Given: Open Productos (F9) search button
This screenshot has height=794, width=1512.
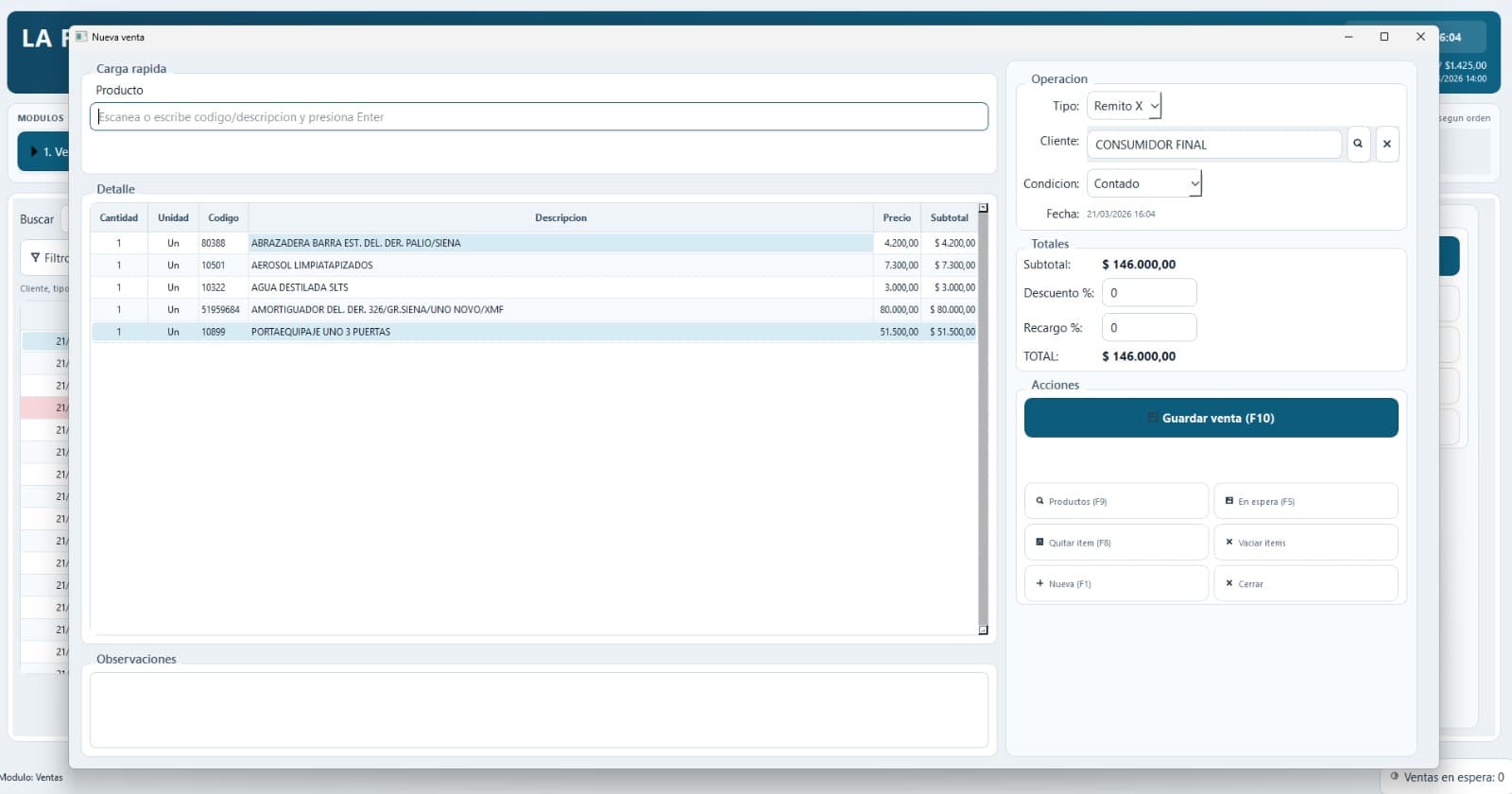Looking at the screenshot, I should 1116,501.
